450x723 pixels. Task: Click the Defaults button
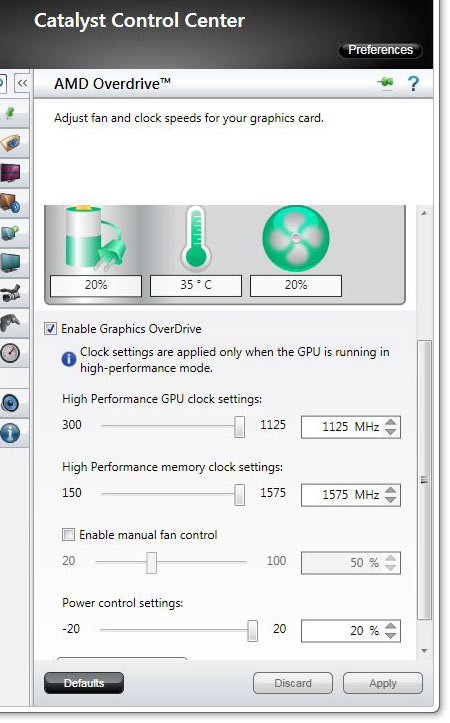(84, 683)
